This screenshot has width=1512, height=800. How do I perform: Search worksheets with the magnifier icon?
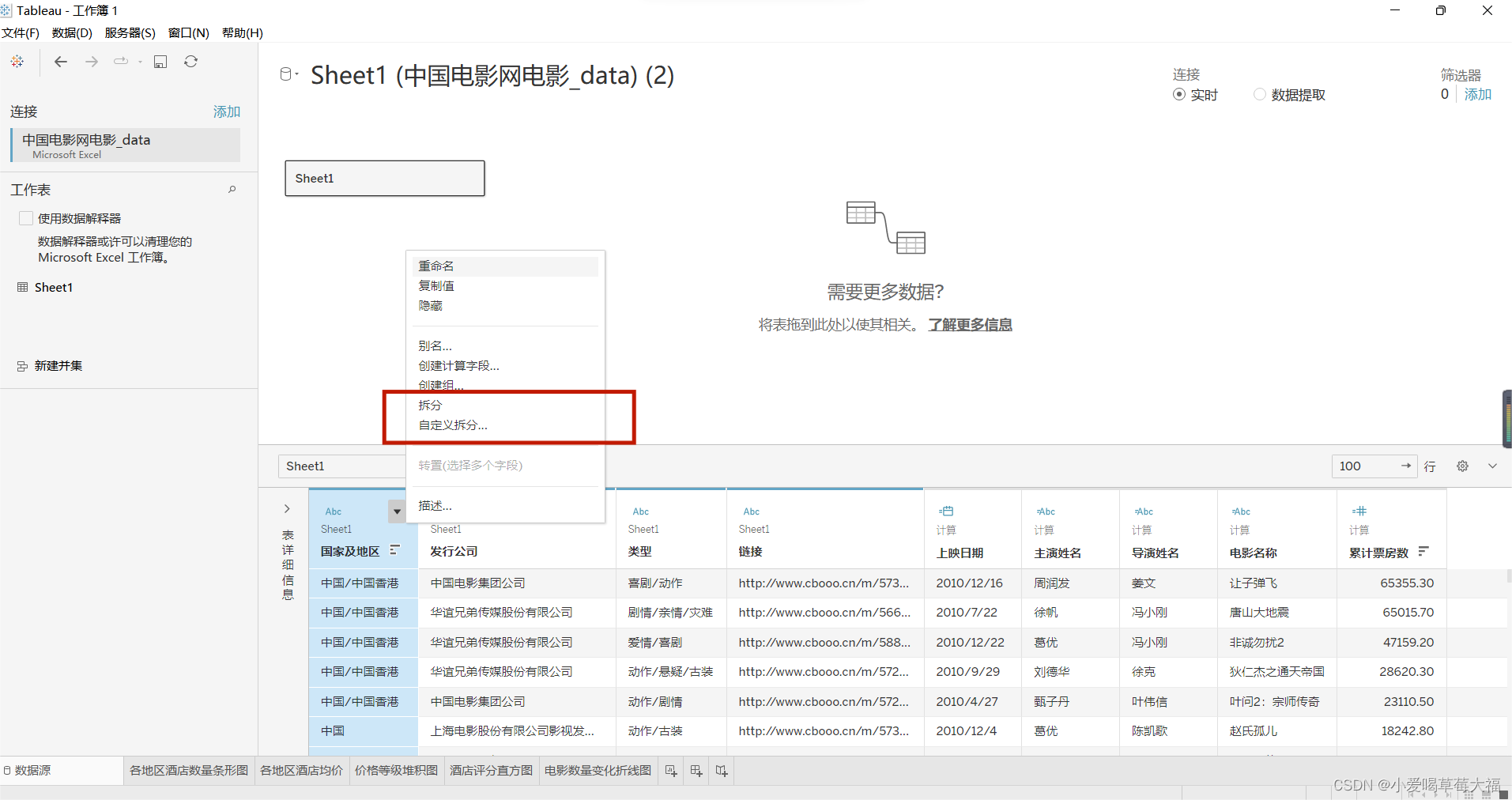tap(232, 189)
